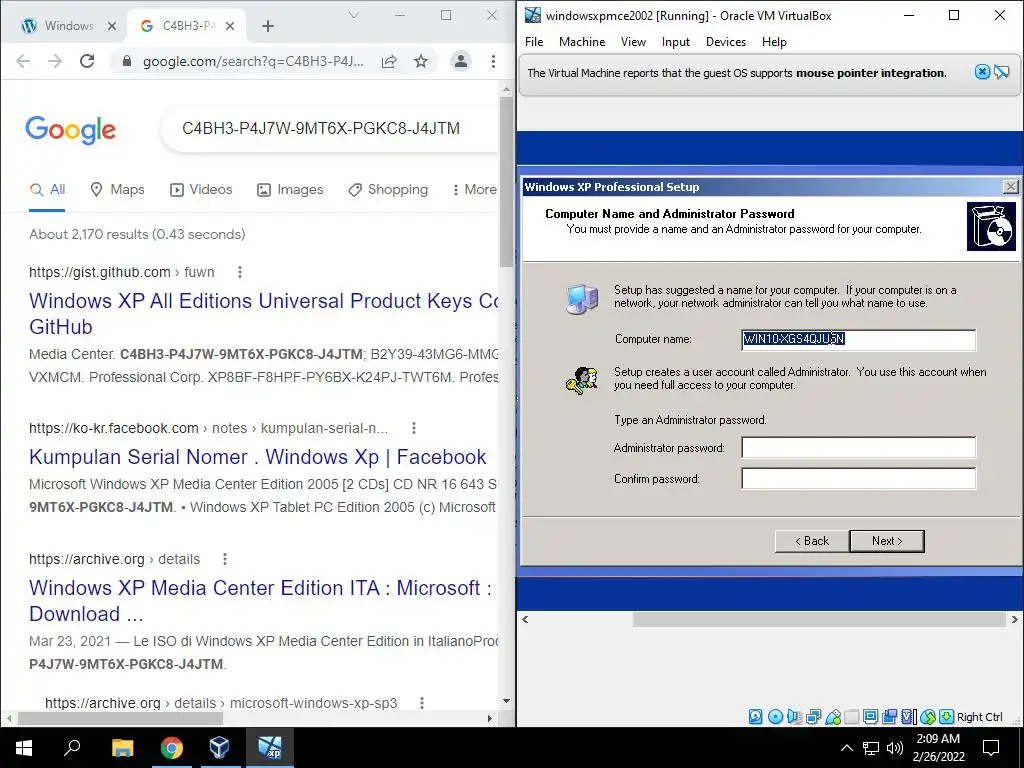Open options for archive.org details result
1024x768 pixels.
(x=225, y=559)
